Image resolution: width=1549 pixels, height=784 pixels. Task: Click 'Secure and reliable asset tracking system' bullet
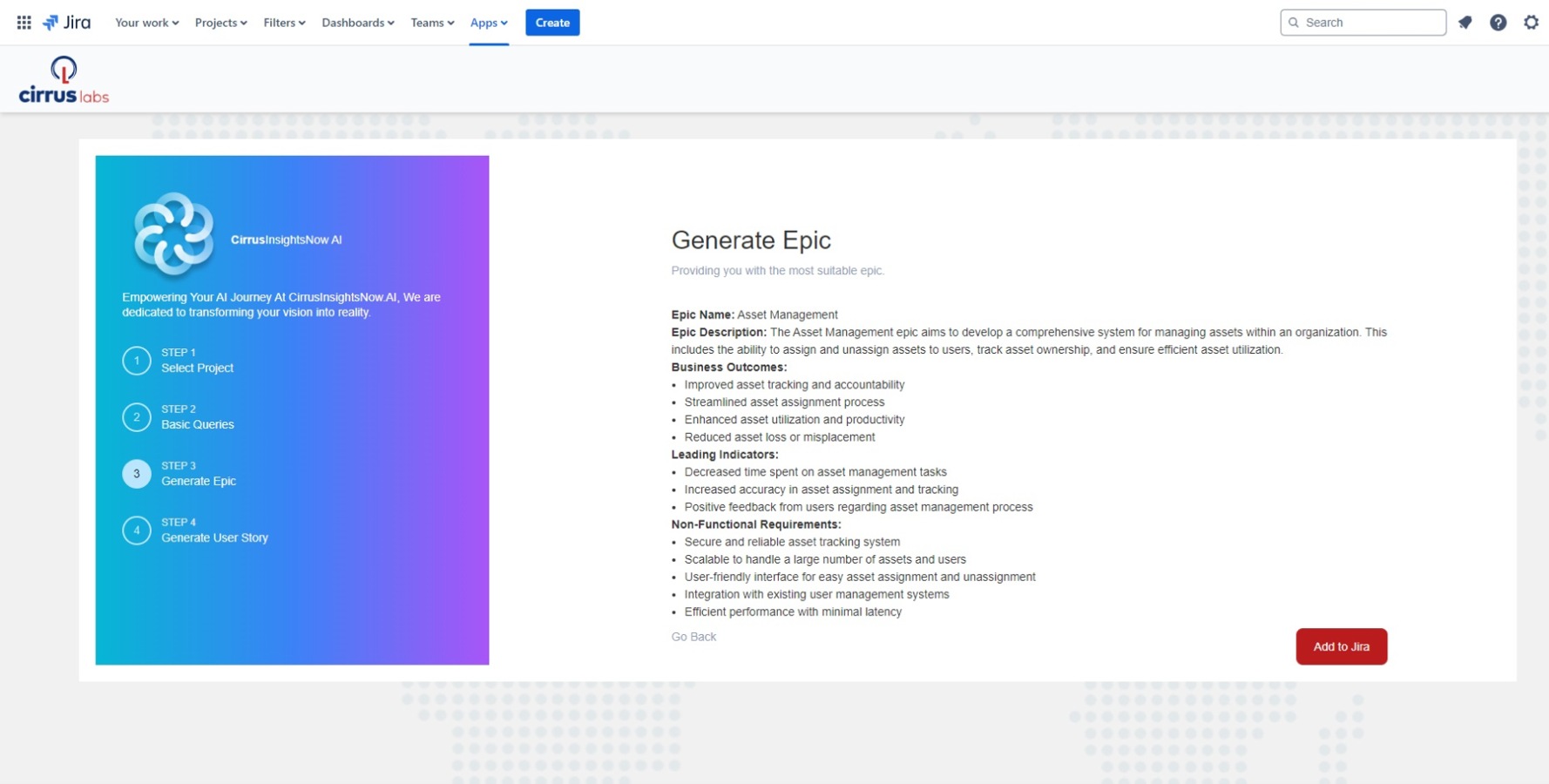[x=792, y=541]
